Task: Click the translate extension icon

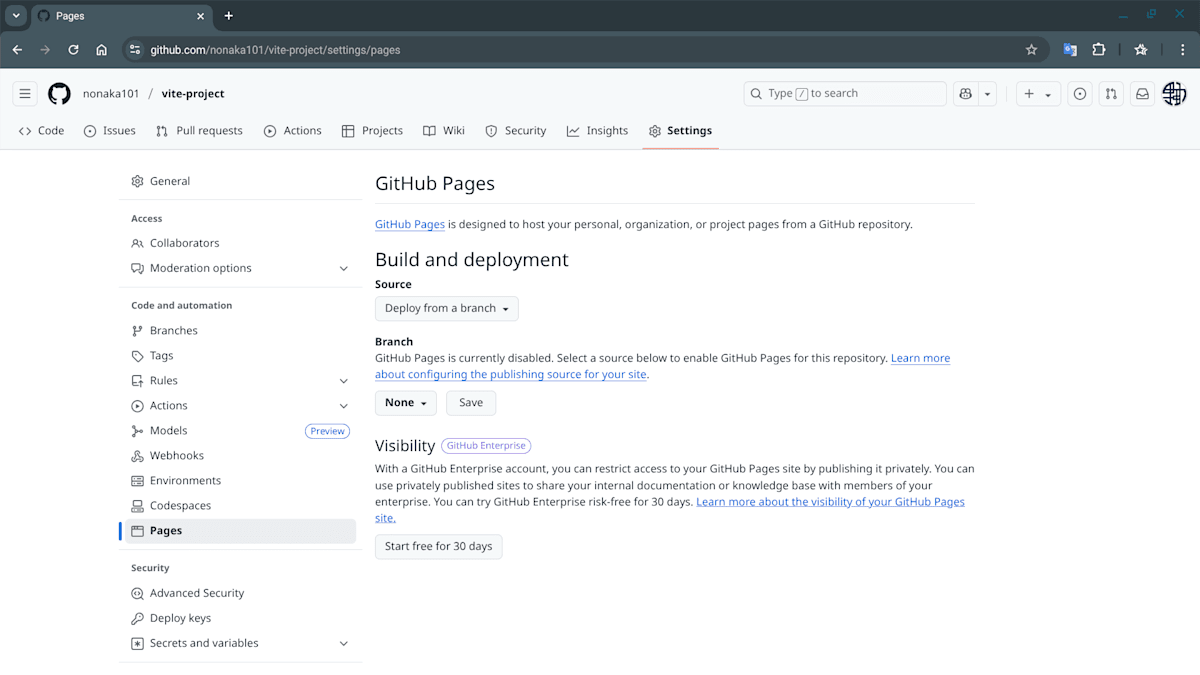Action: pyautogui.click(x=1070, y=50)
